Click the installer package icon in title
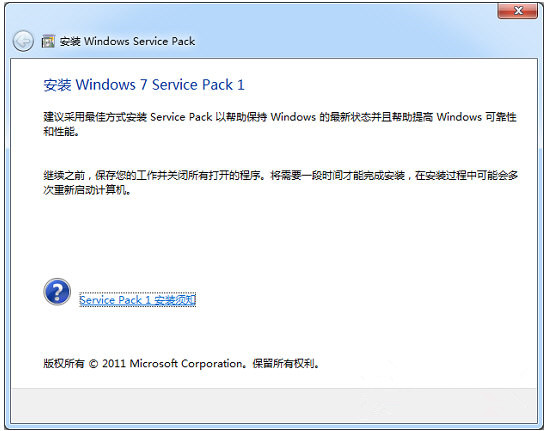546x431 pixels. (x=48, y=41)
